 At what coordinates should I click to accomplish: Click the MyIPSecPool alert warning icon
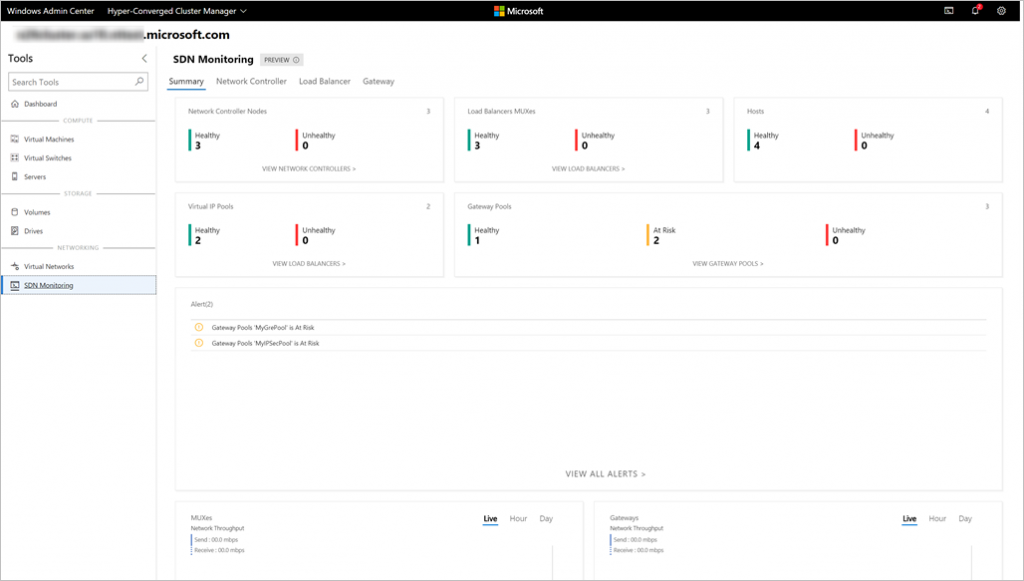pos(199,343)
